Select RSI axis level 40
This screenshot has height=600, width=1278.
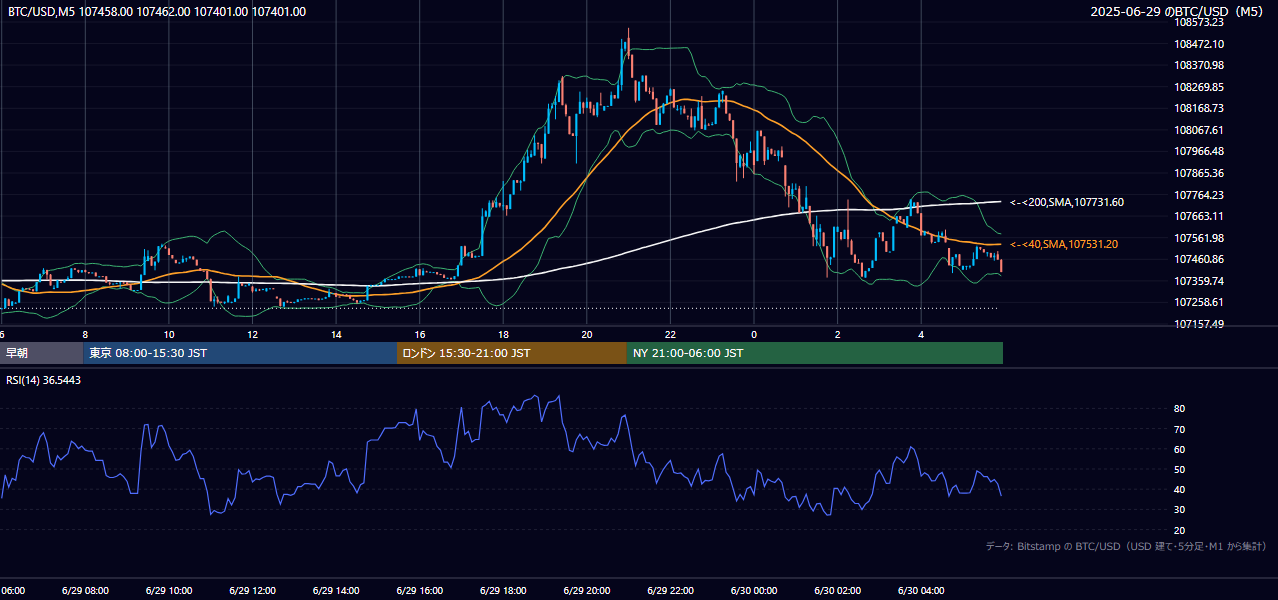pos(1180,489)
